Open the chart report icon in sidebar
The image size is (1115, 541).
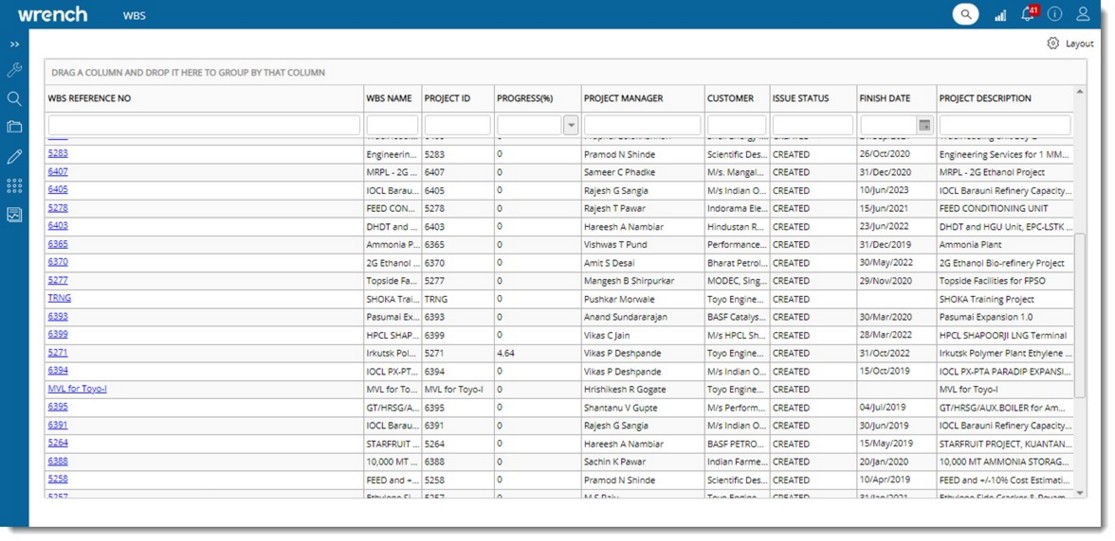pos(14,215)
